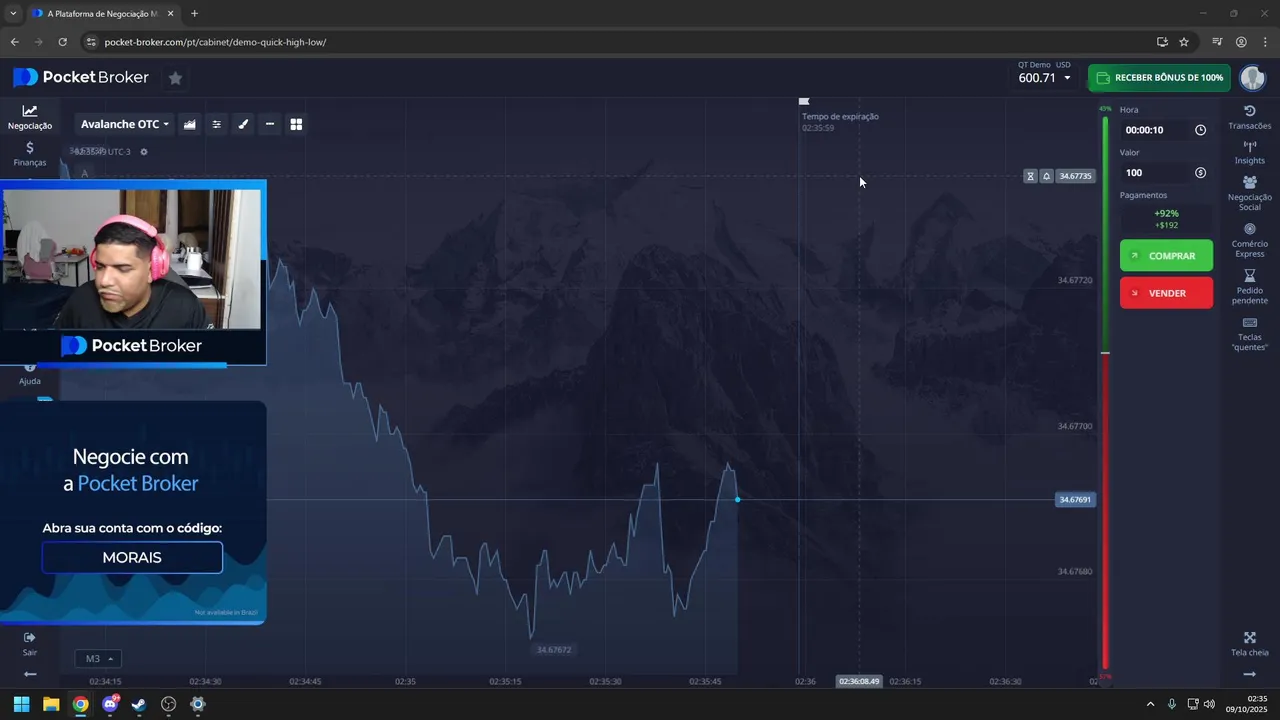Image resolution: width=1280 pixels, height=720 pixels.
Task: Click the current price tag 34.67691
Action: point(1075,500)
